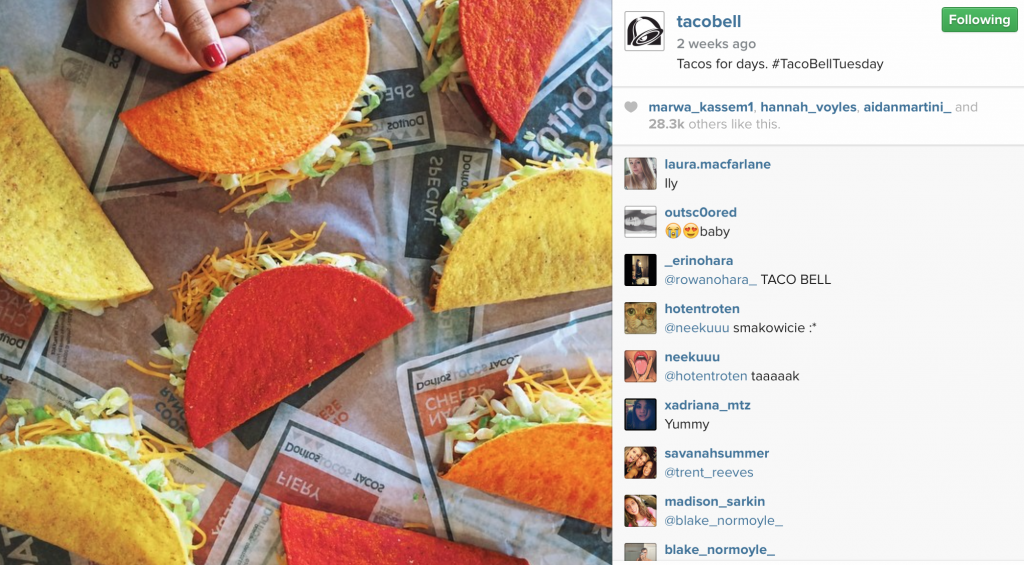Open hannah_voyles profile from likes
The width and height of the screenshot is (1024, 565).
click(808, 107)
